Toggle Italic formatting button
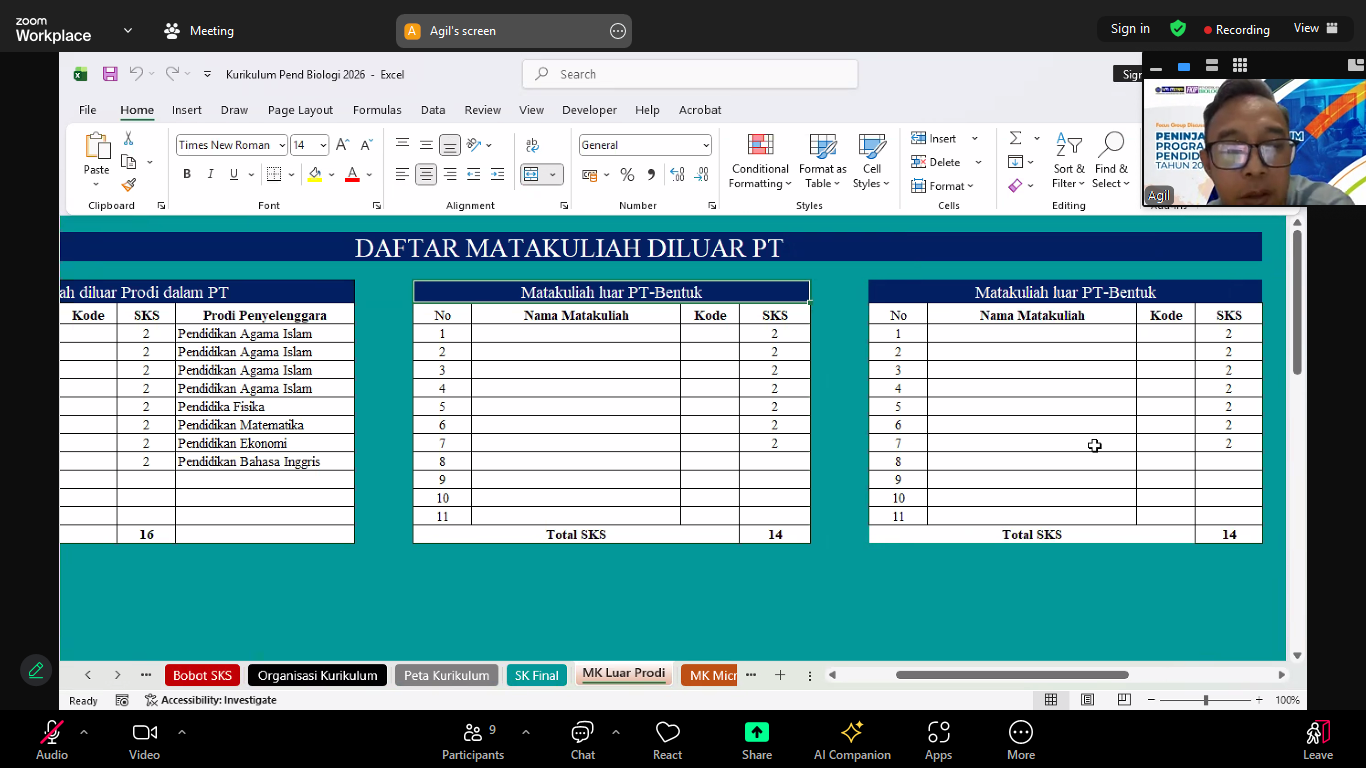This screenshot has width=1366, height=768. click(210, 174)
